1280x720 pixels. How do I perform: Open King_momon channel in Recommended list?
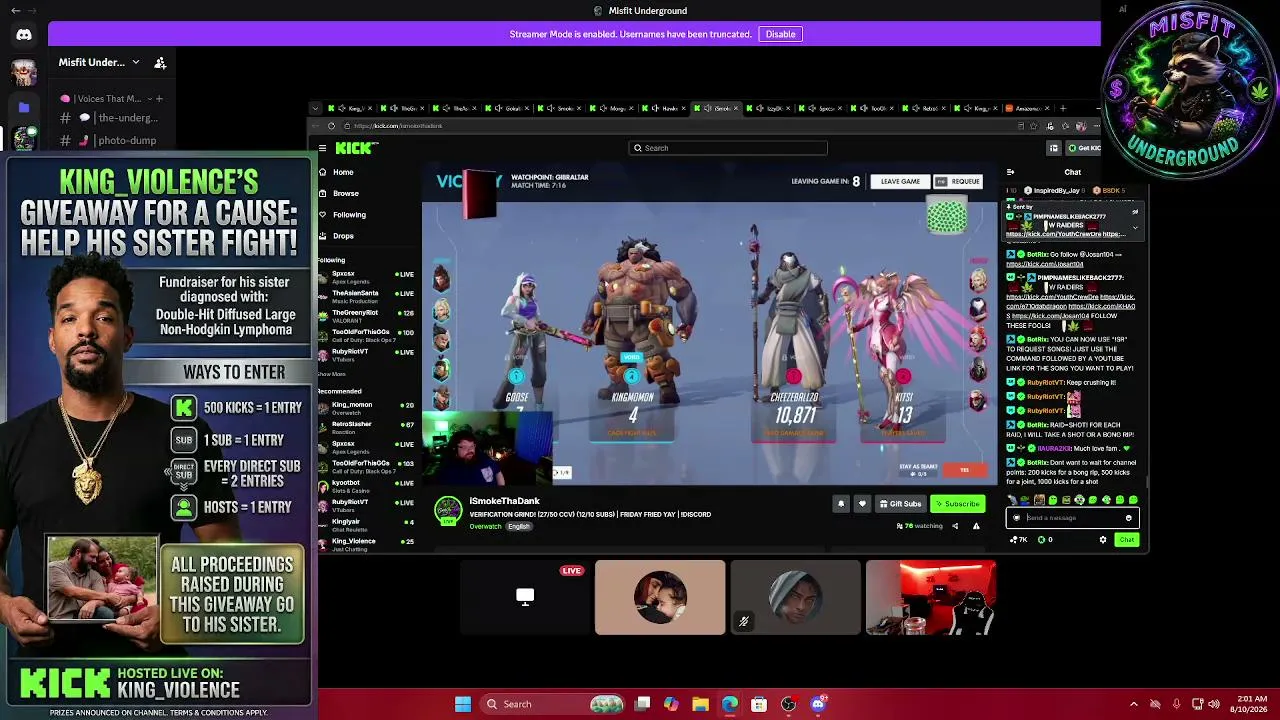click(x=366, y=407)
